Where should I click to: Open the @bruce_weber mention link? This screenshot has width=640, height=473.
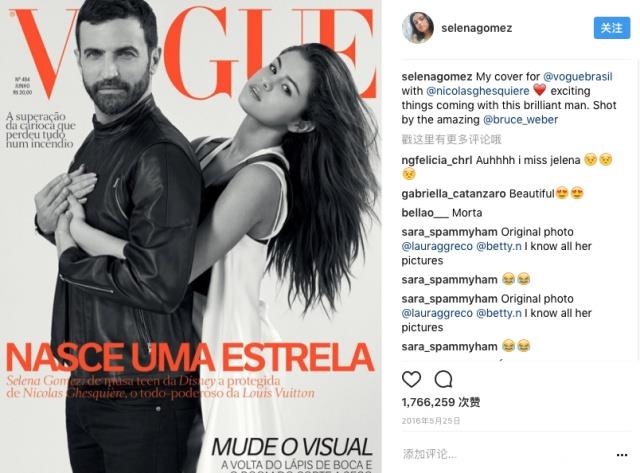coord(520,120)
